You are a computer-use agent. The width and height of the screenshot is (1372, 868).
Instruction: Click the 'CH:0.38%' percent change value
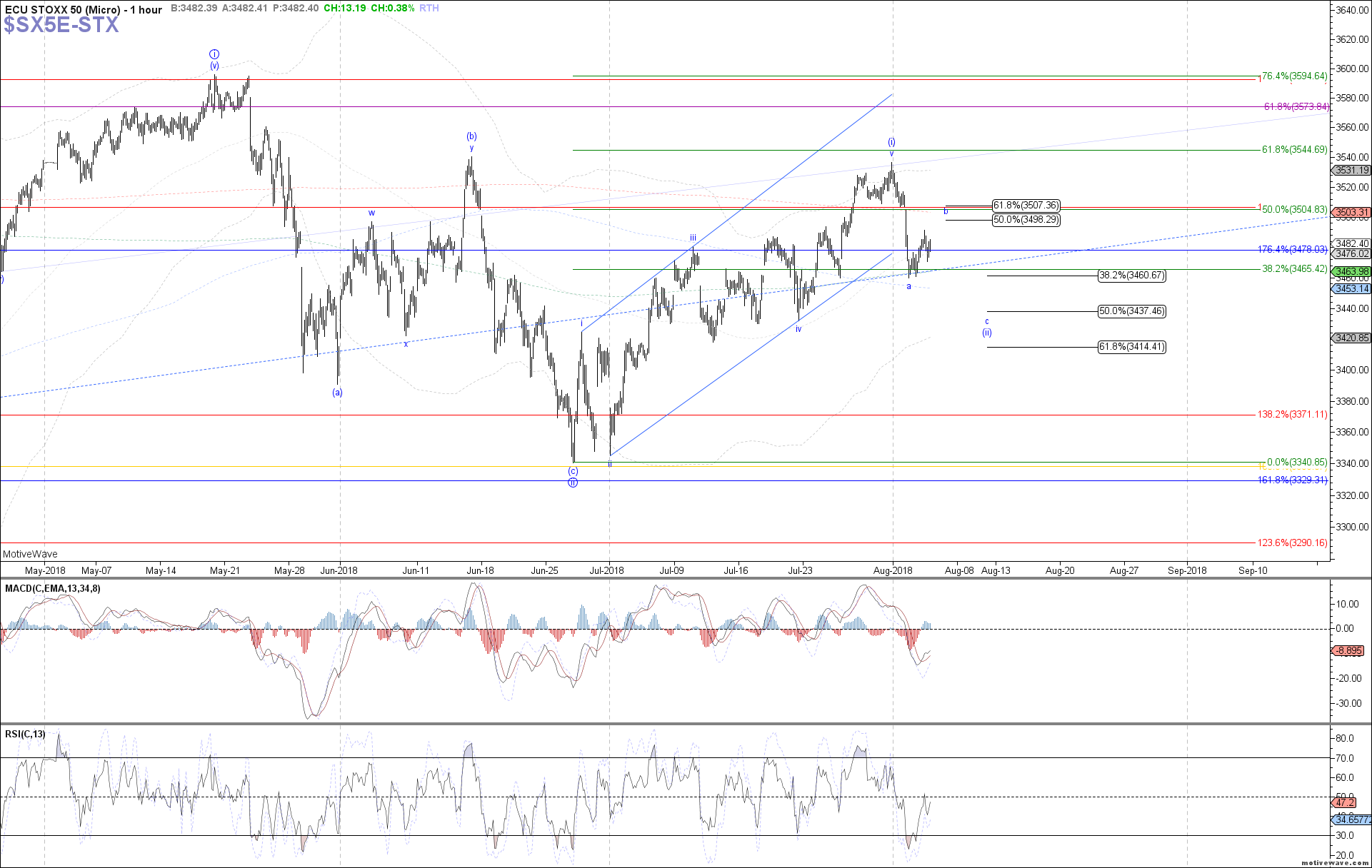click(x=393, y=9)
